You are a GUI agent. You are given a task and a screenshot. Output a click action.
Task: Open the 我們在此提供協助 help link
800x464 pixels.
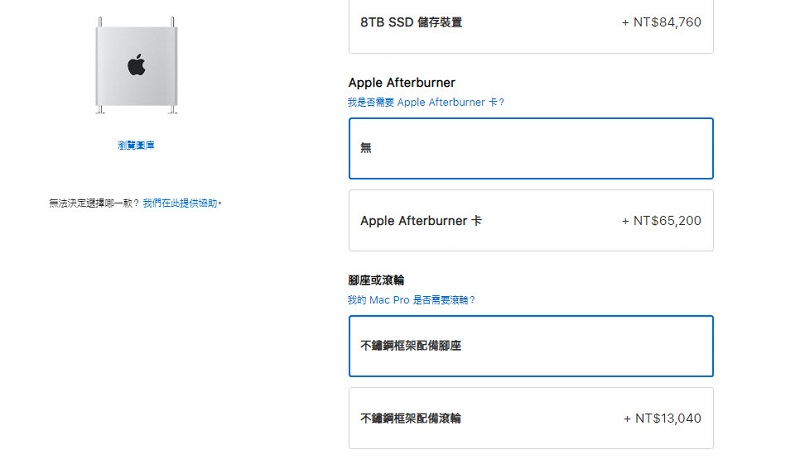[180, 203]
